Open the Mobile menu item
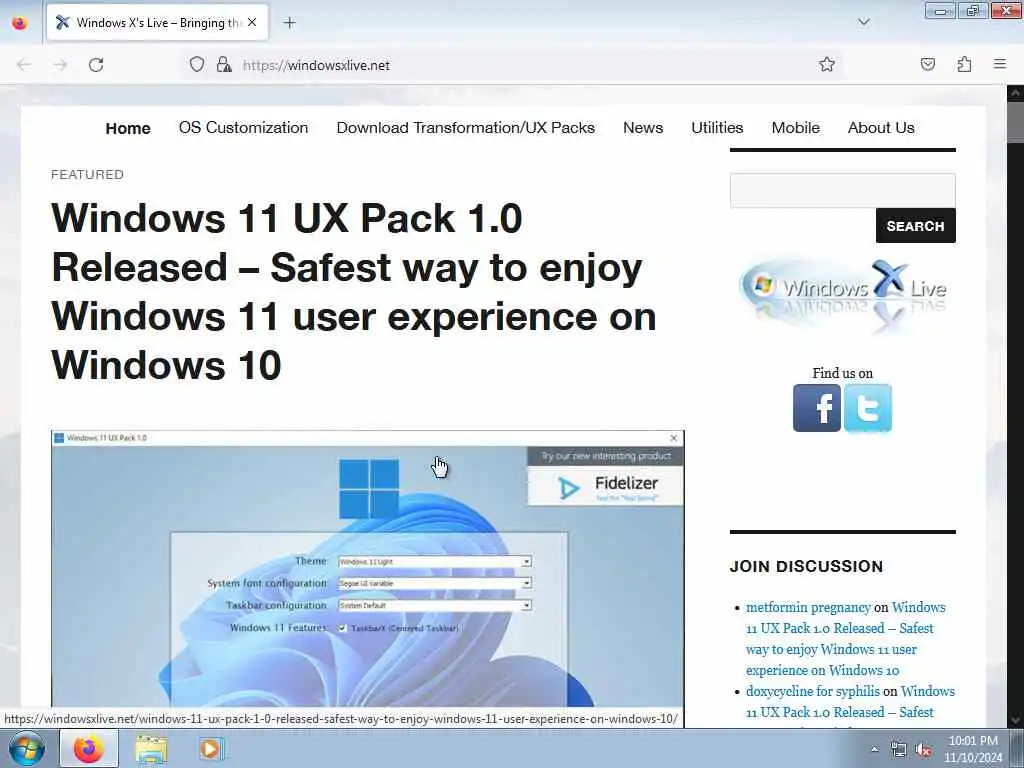Screen dimensions: 1024x768 click(795, 127)
